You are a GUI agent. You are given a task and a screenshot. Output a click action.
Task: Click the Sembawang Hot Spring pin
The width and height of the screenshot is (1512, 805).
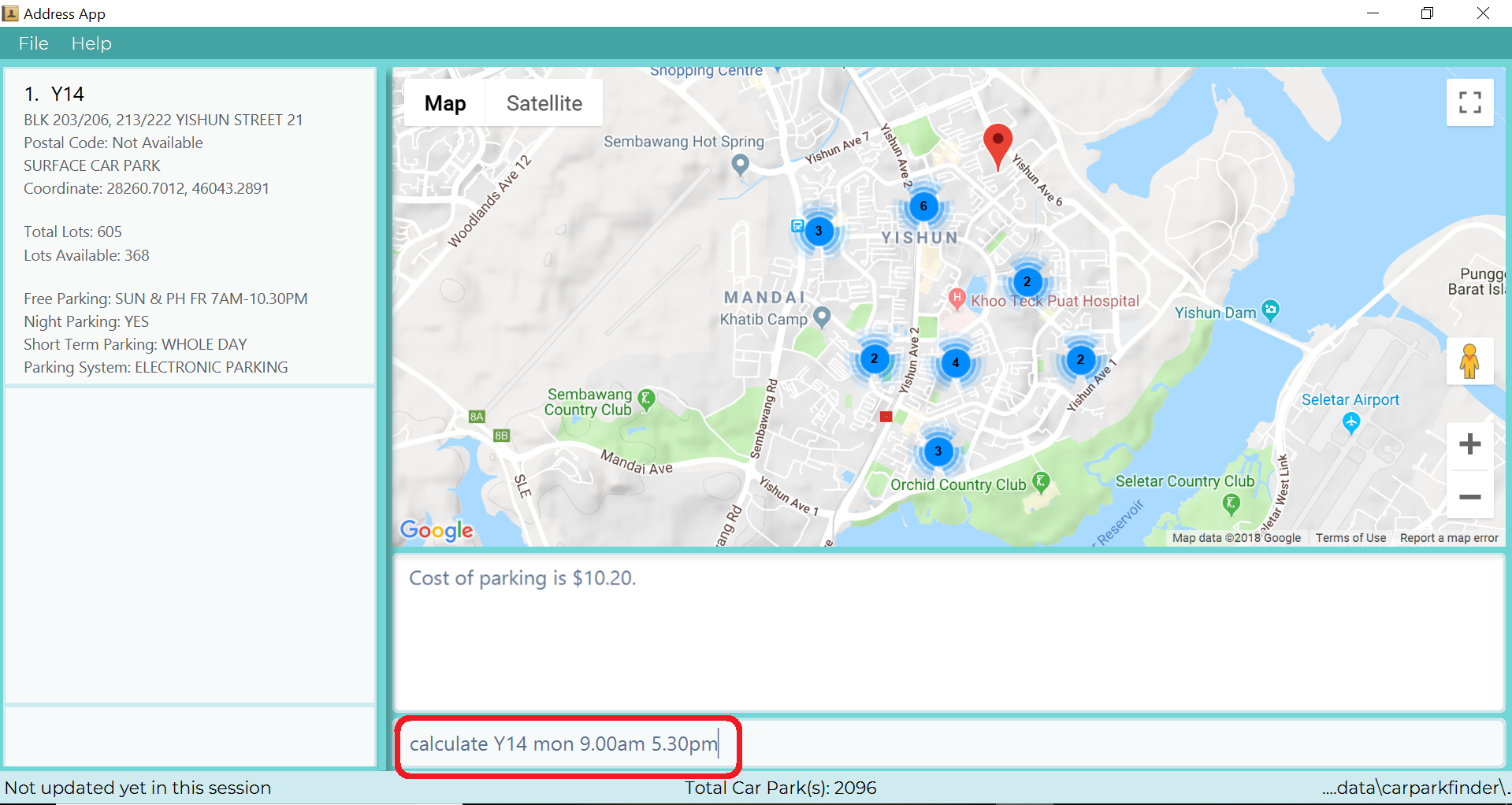(x=740, y=164)
